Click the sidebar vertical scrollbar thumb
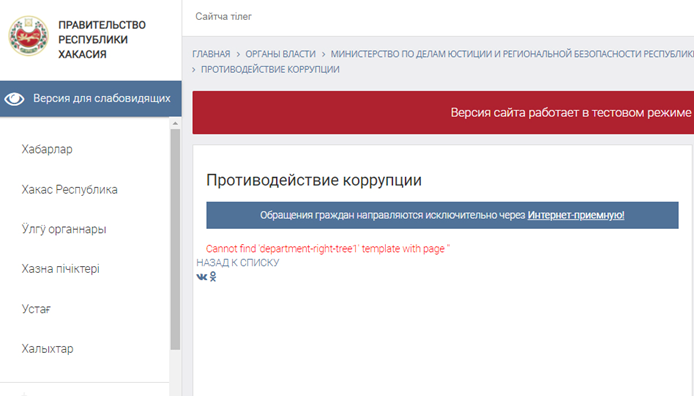694x396 pixels. pos(175,239)
